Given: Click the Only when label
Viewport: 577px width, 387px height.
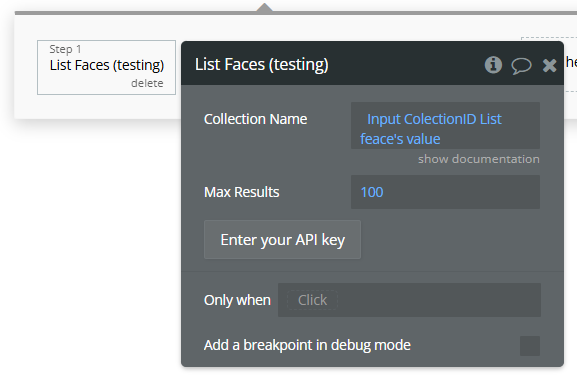Looking at the screenshot, I should point(237,300).
